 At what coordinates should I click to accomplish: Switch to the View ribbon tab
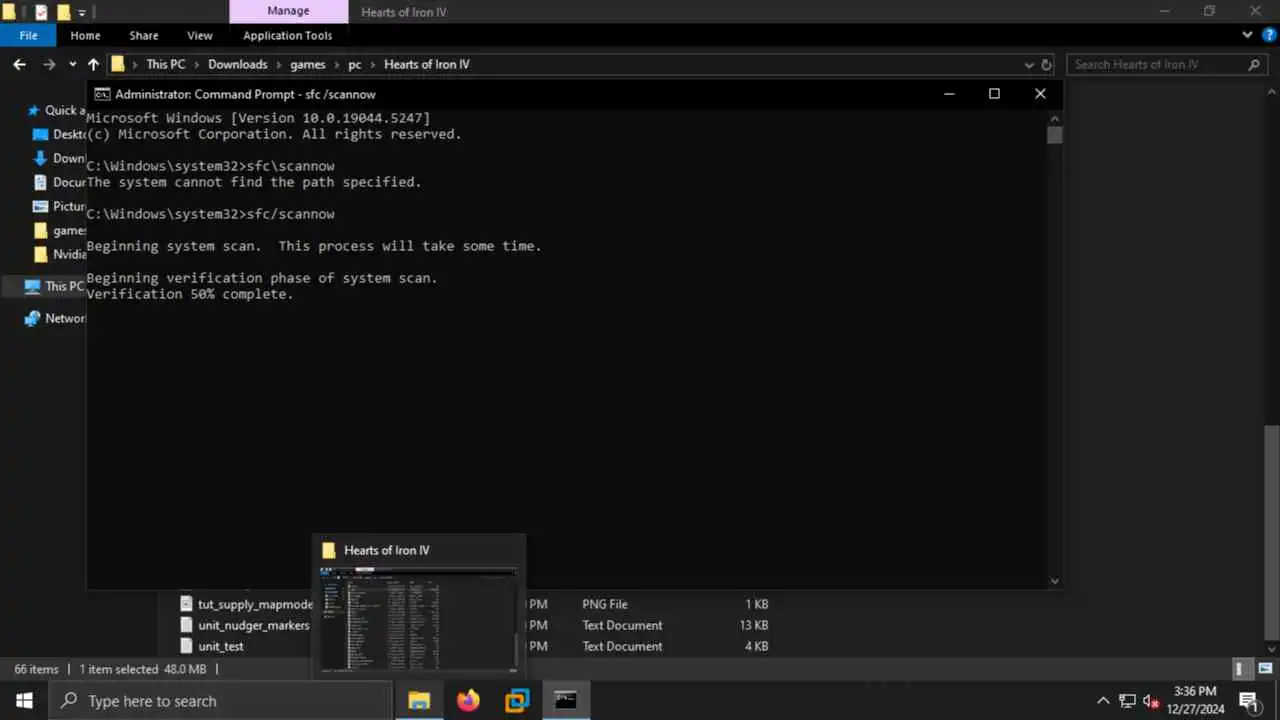(x=200, y=35)
